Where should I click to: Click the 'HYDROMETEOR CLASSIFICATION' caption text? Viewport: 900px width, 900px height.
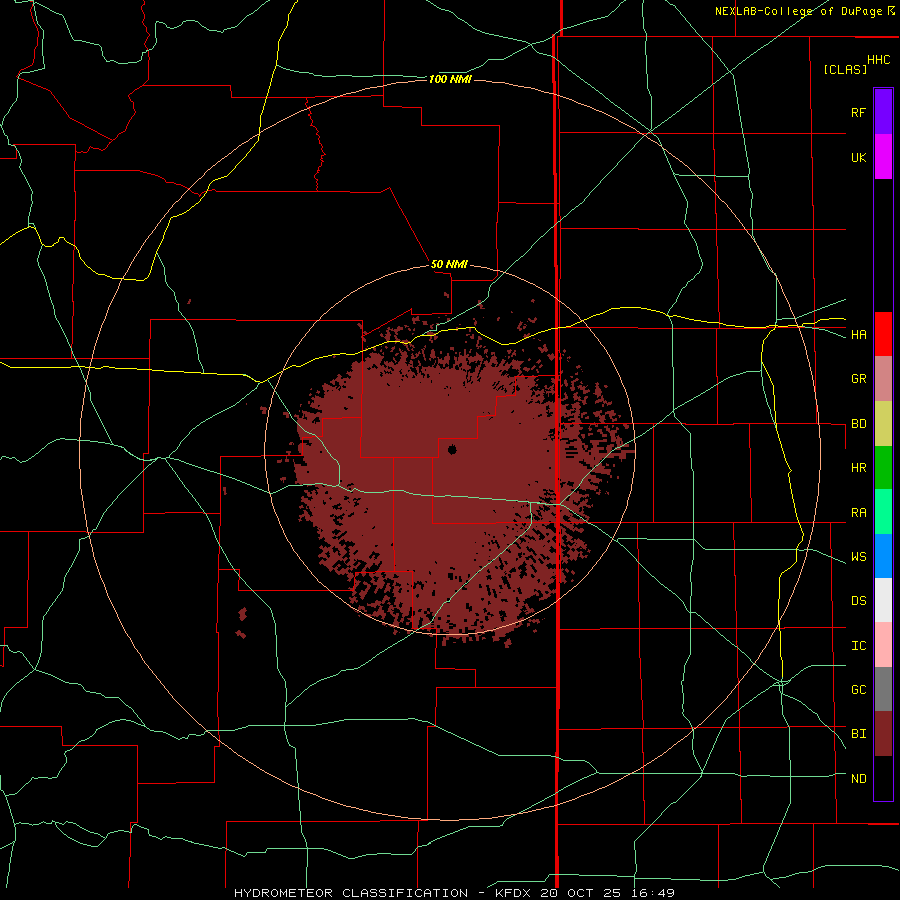click(351, 893)
